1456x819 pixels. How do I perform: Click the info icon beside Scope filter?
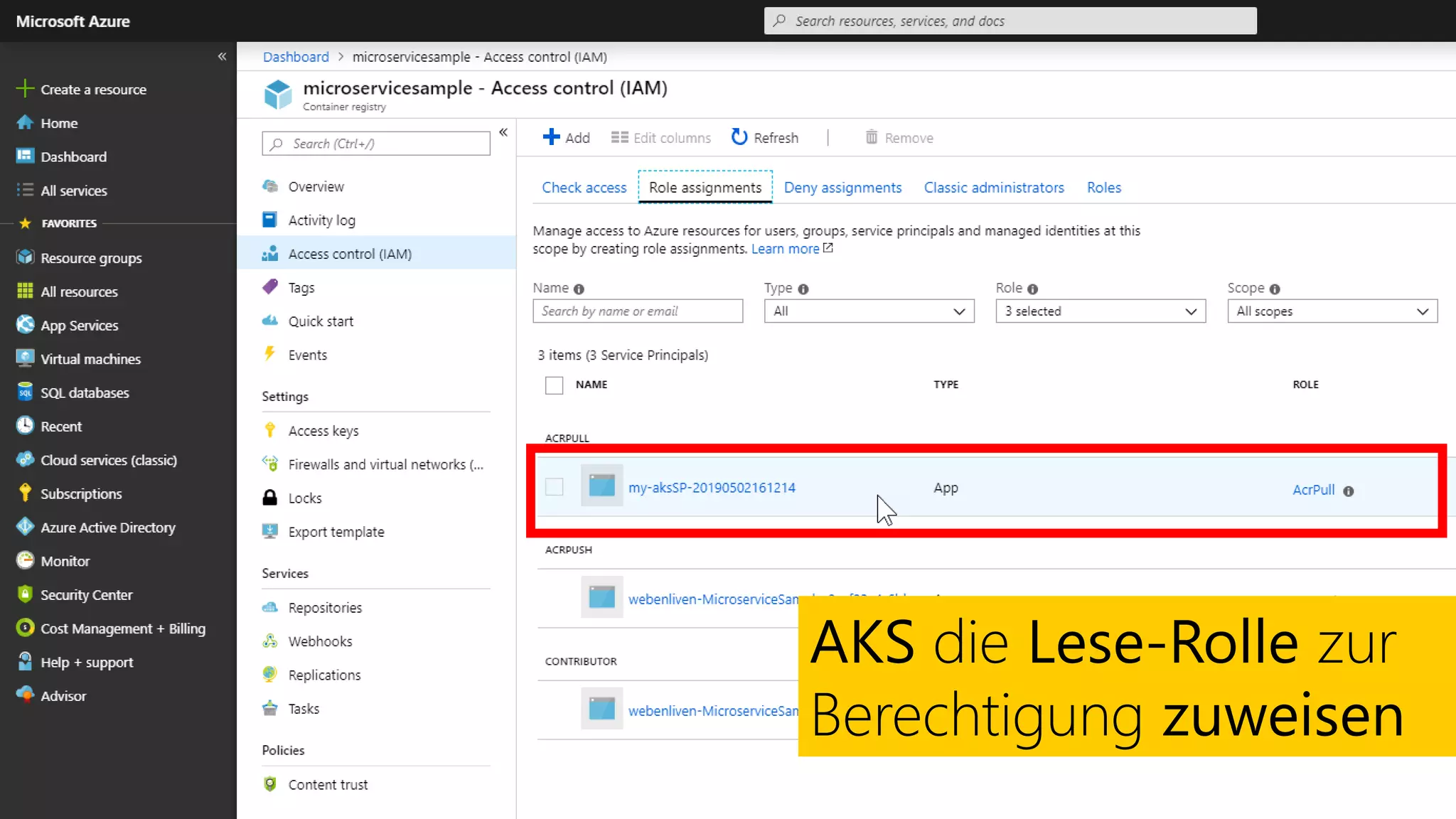tap(1274, 289)
